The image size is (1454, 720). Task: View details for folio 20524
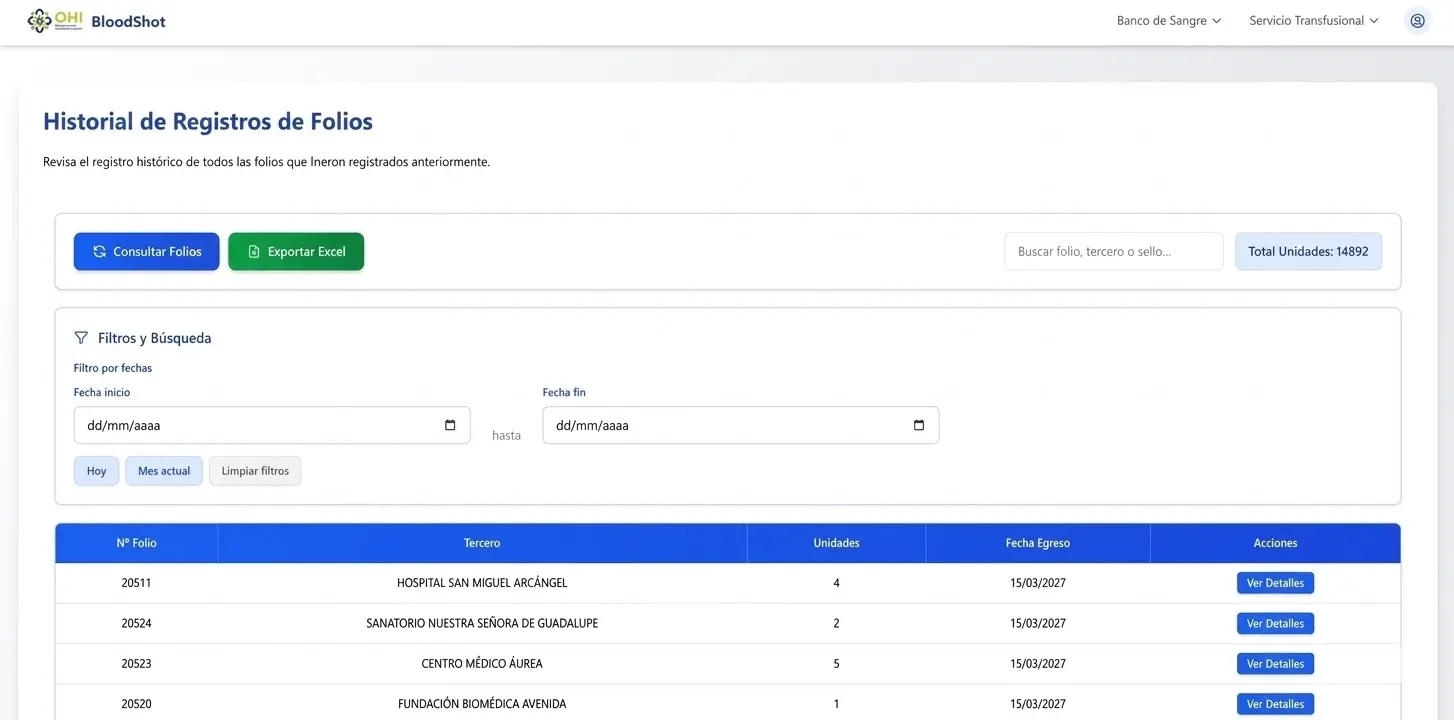pos(1275,623)
